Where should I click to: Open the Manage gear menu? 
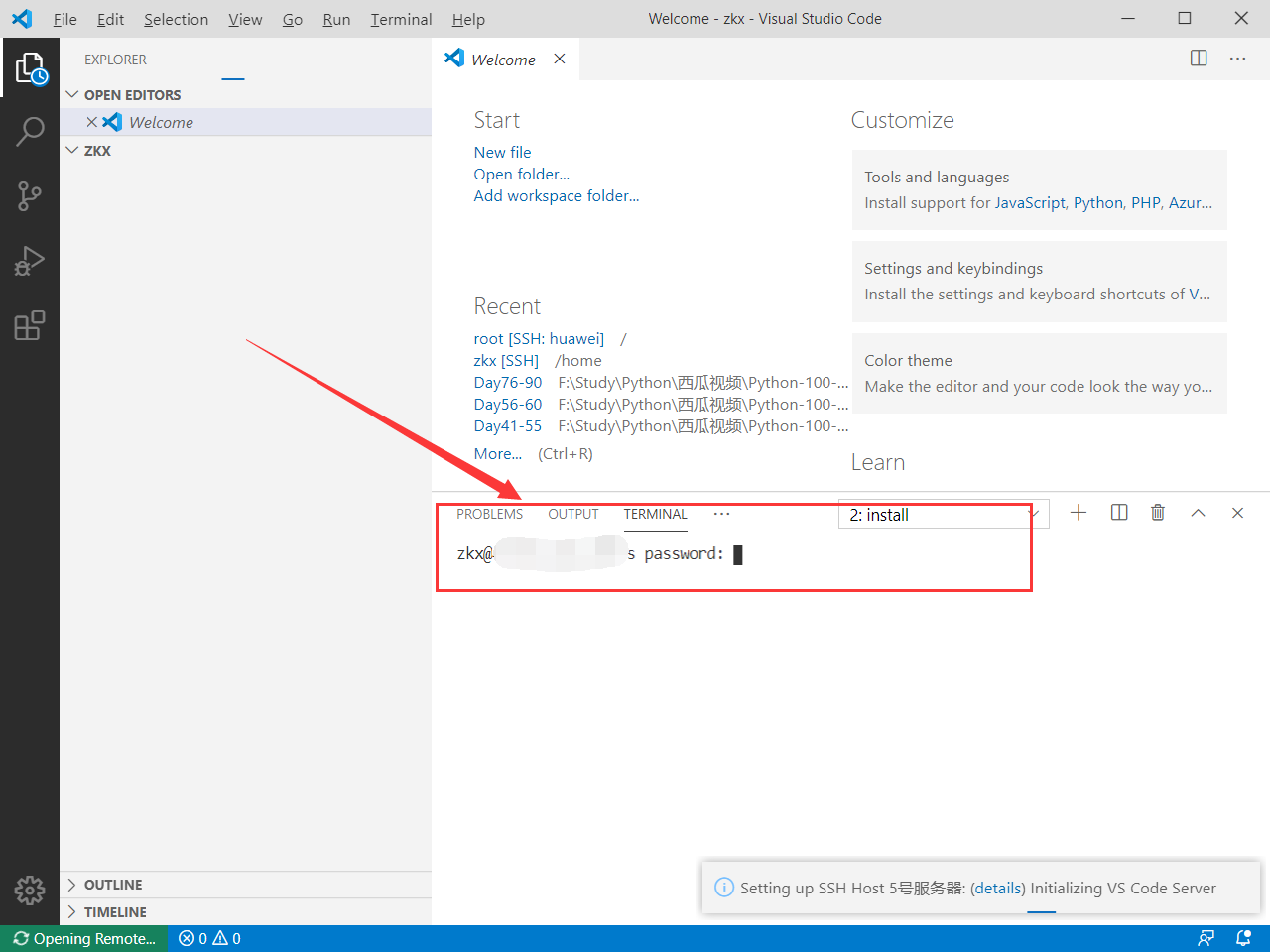(x=30, y=890)
